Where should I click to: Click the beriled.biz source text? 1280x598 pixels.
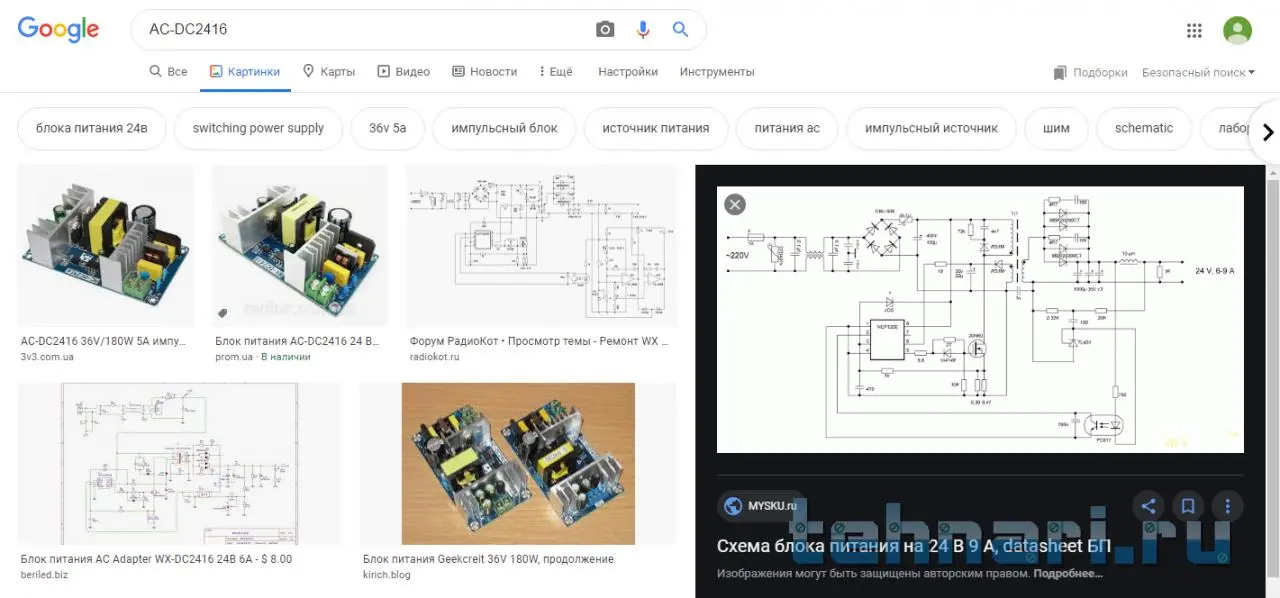coord(44,574)
